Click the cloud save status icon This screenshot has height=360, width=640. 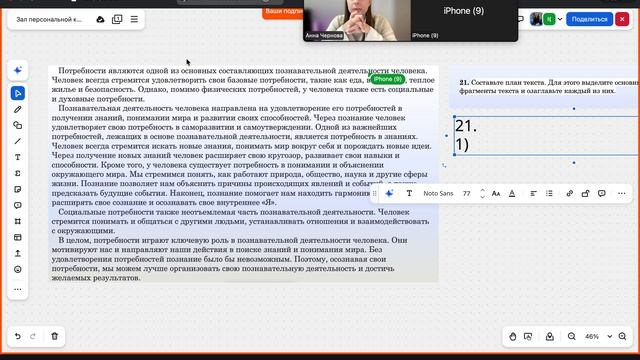point(100,19)
